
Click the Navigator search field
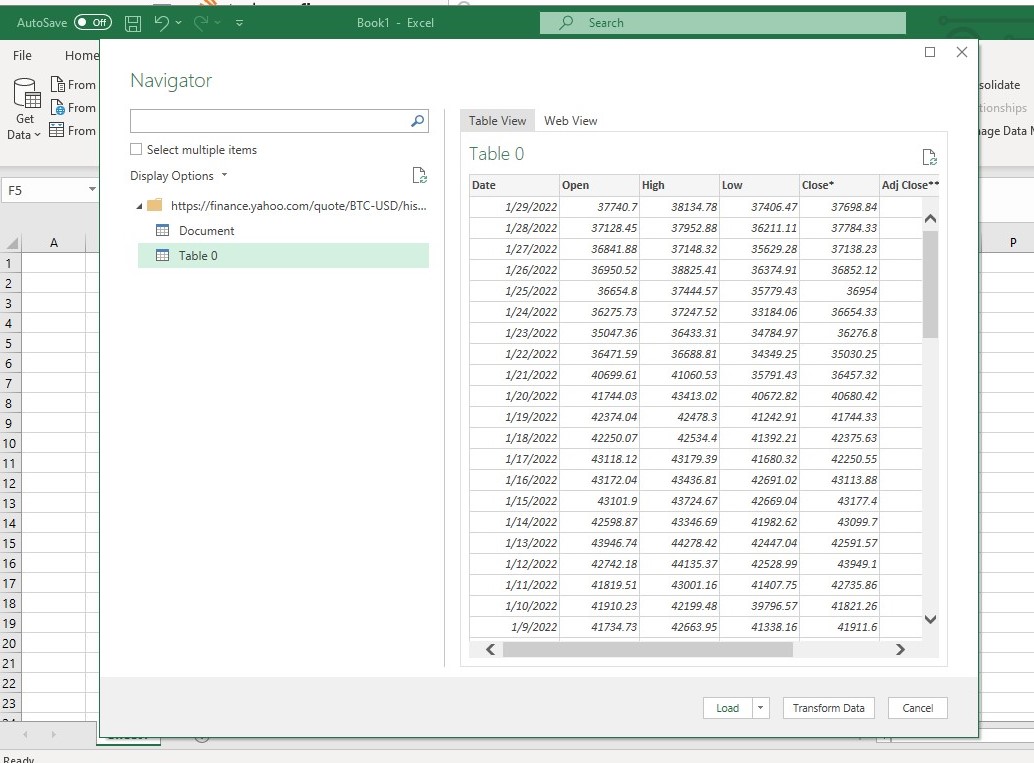[x=279, y=121]
